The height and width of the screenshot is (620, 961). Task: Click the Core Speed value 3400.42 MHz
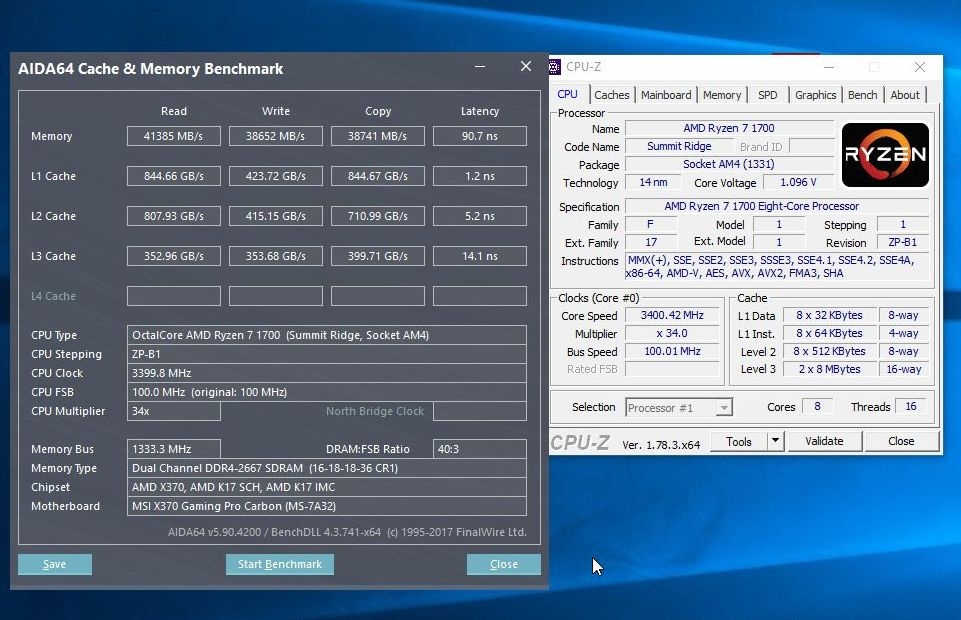coord(672,315)
